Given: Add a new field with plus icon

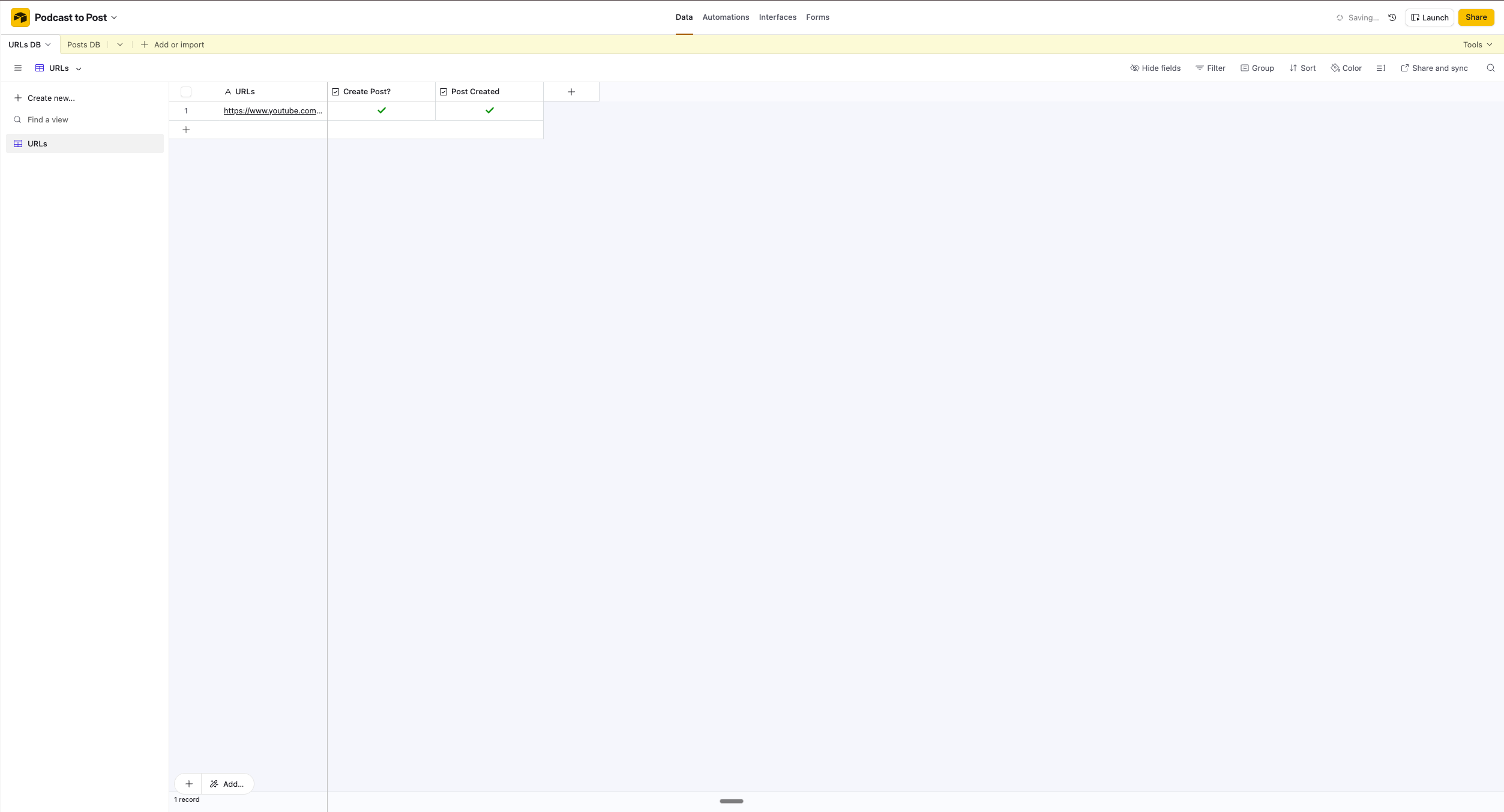Looking at the screenshot, I should 571,92.
